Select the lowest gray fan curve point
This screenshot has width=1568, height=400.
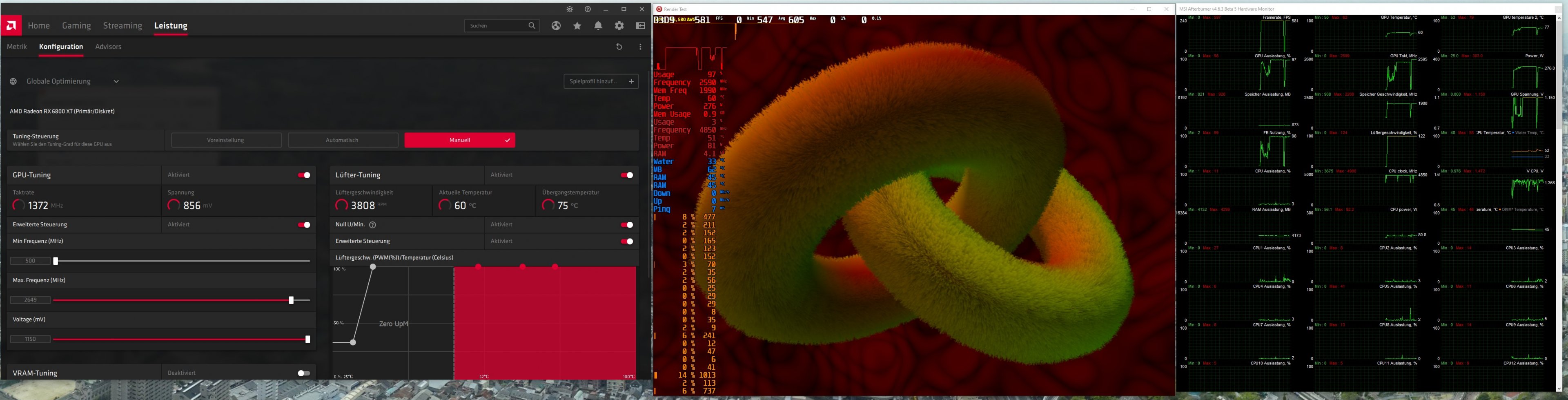point(353,343)
